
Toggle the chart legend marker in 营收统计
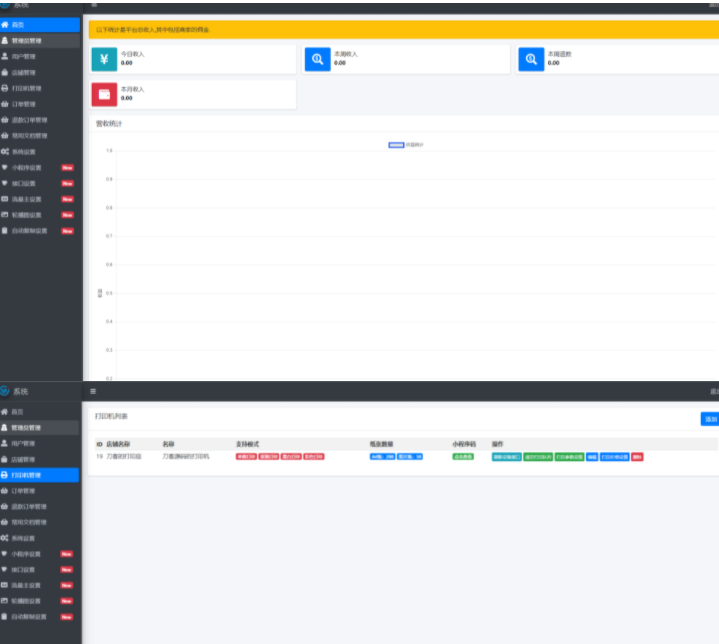click(x=396, y=145)
